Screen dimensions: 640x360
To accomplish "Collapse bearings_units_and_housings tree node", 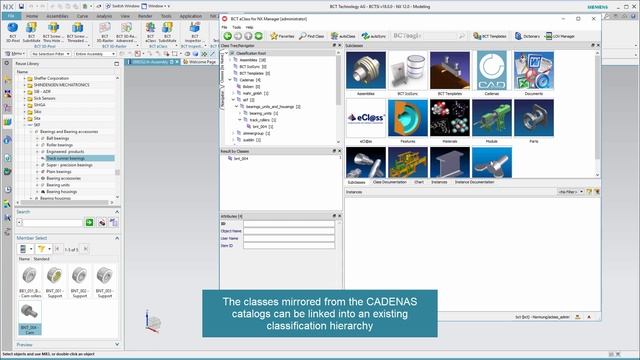I will coord(236,107).
